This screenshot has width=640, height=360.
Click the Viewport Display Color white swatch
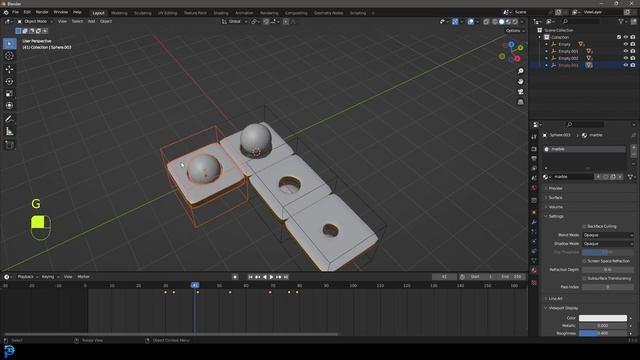[603, 318]
